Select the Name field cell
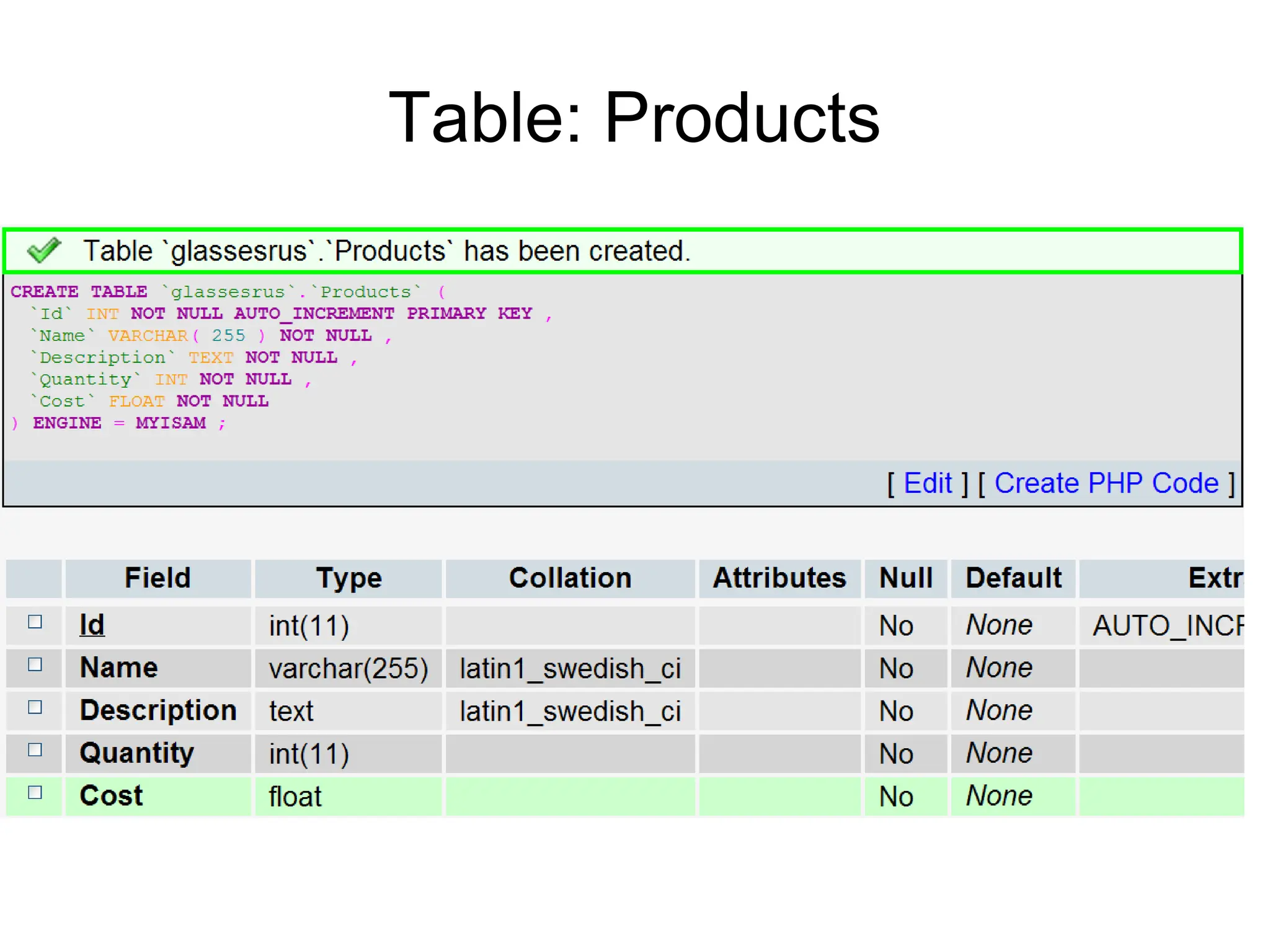Screen dimensions: 1270x952 coord(158,668)
